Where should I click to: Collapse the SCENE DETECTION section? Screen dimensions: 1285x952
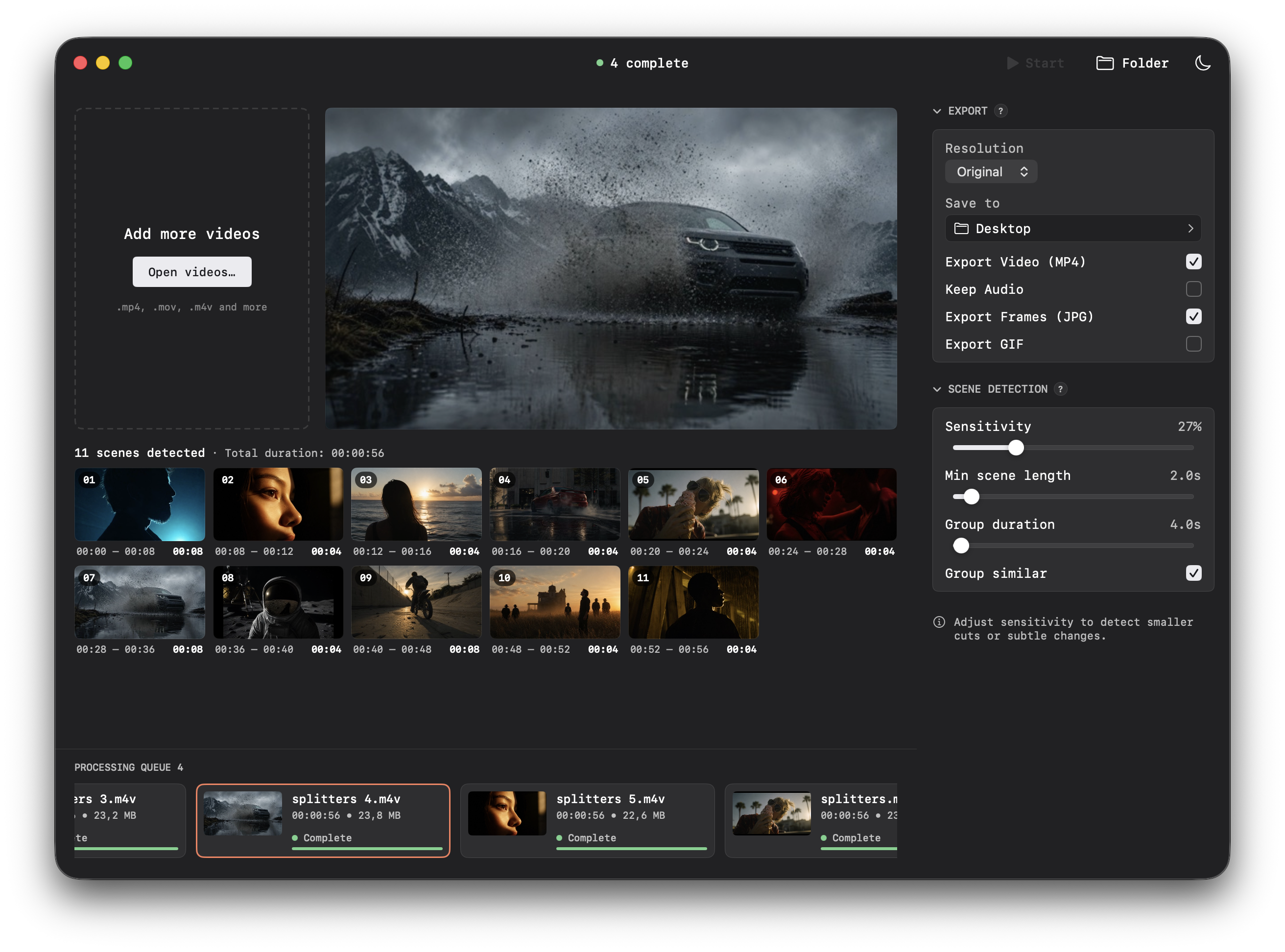click(x=937, y=389)
